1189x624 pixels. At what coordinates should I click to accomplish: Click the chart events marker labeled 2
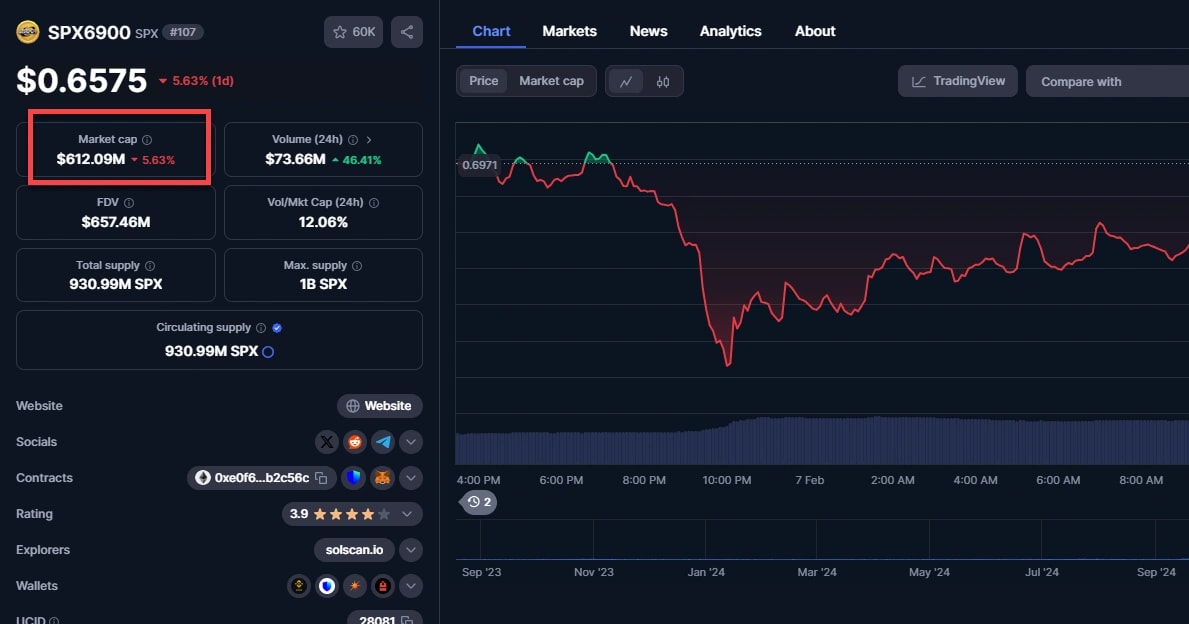[x=480, y=502]
